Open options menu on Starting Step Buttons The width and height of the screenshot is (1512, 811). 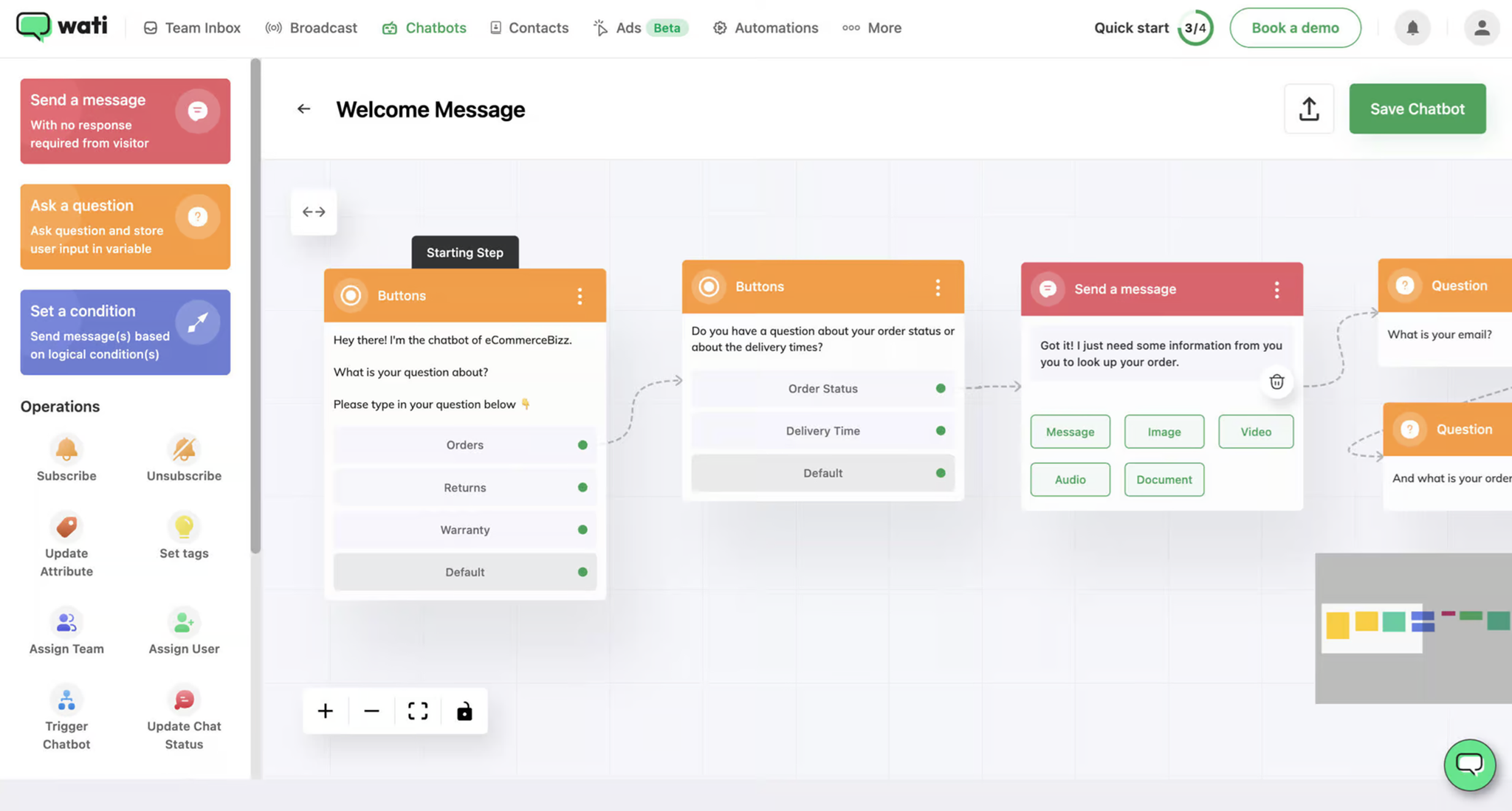(580, 296)
